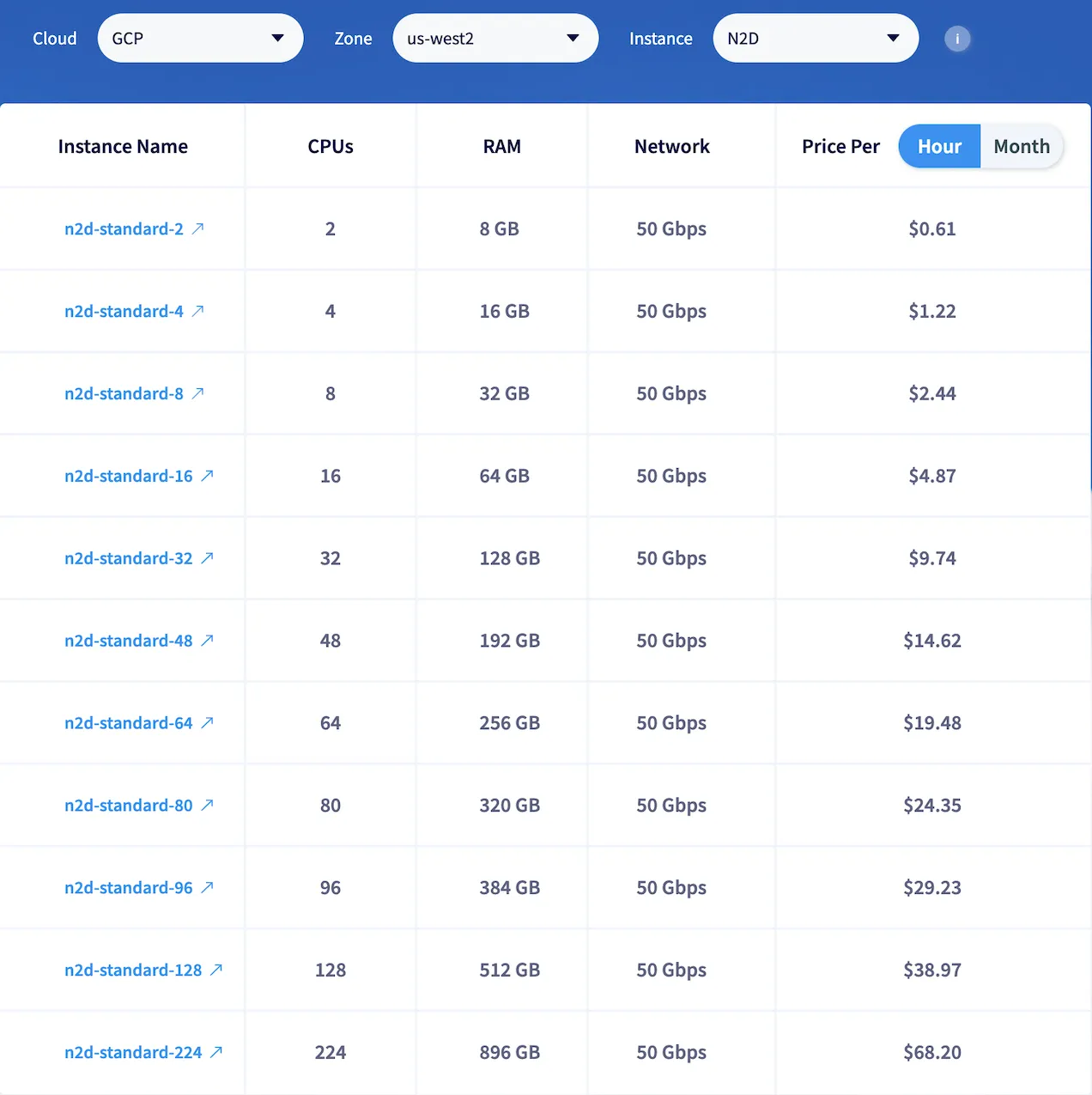Open n2d-standard-128 external link arrow
1092x1095 pixels.
pos(215,969)
